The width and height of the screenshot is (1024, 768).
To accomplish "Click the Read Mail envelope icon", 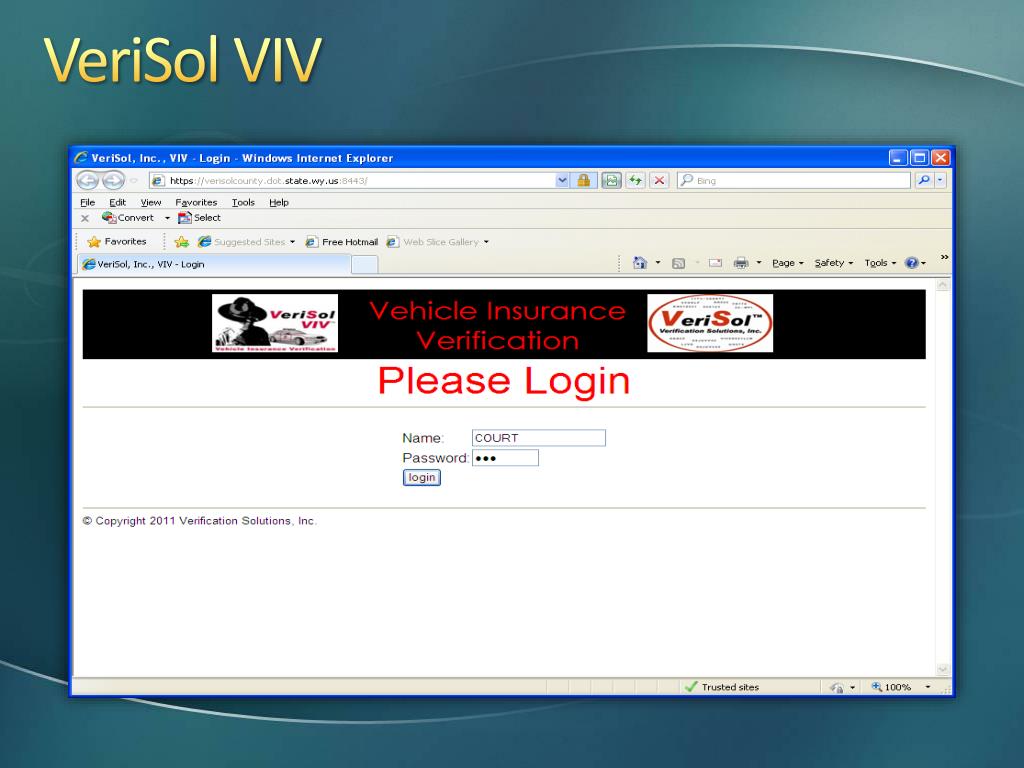I will click(715, 263).
